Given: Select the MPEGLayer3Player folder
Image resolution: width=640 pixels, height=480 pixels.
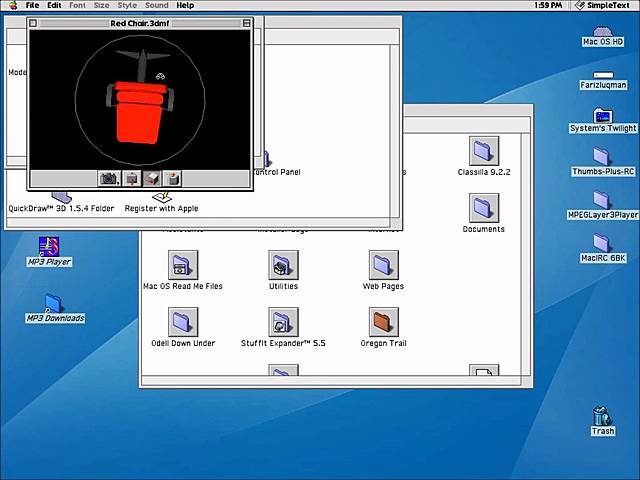Looking at the screenshot, I should pyautogui.click(x=603, y=206).
